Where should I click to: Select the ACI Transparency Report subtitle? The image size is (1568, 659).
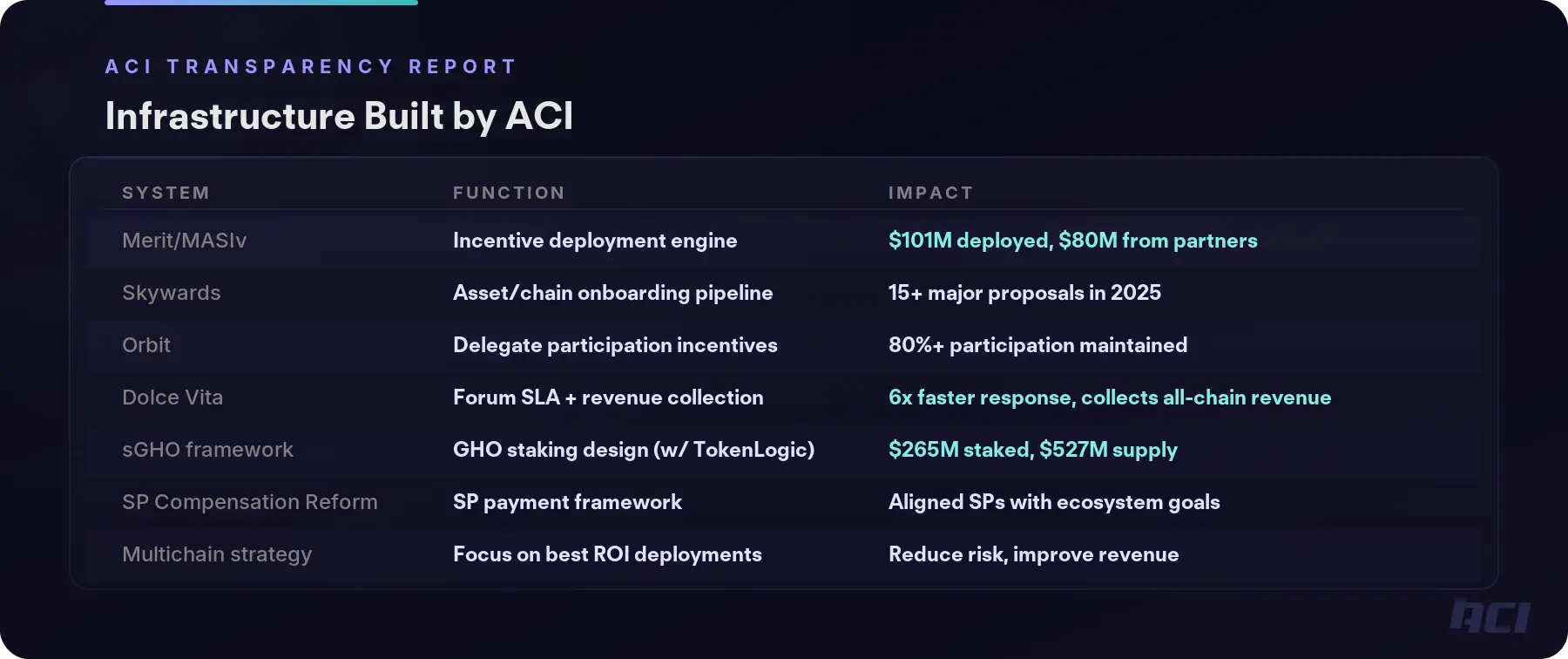pyautogui.click(x=311, y=67)
